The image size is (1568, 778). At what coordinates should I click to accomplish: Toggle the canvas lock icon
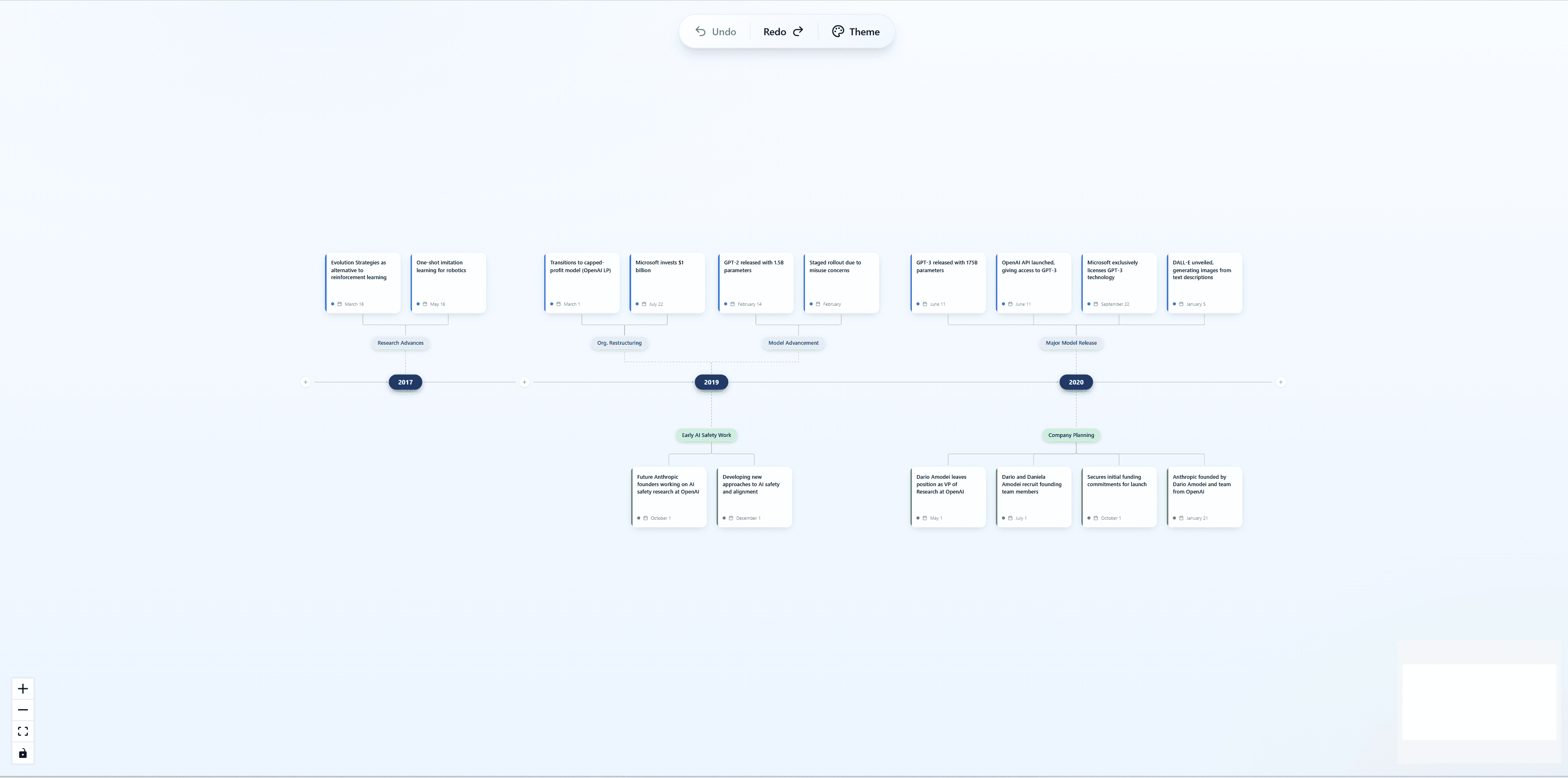(23, 753)
